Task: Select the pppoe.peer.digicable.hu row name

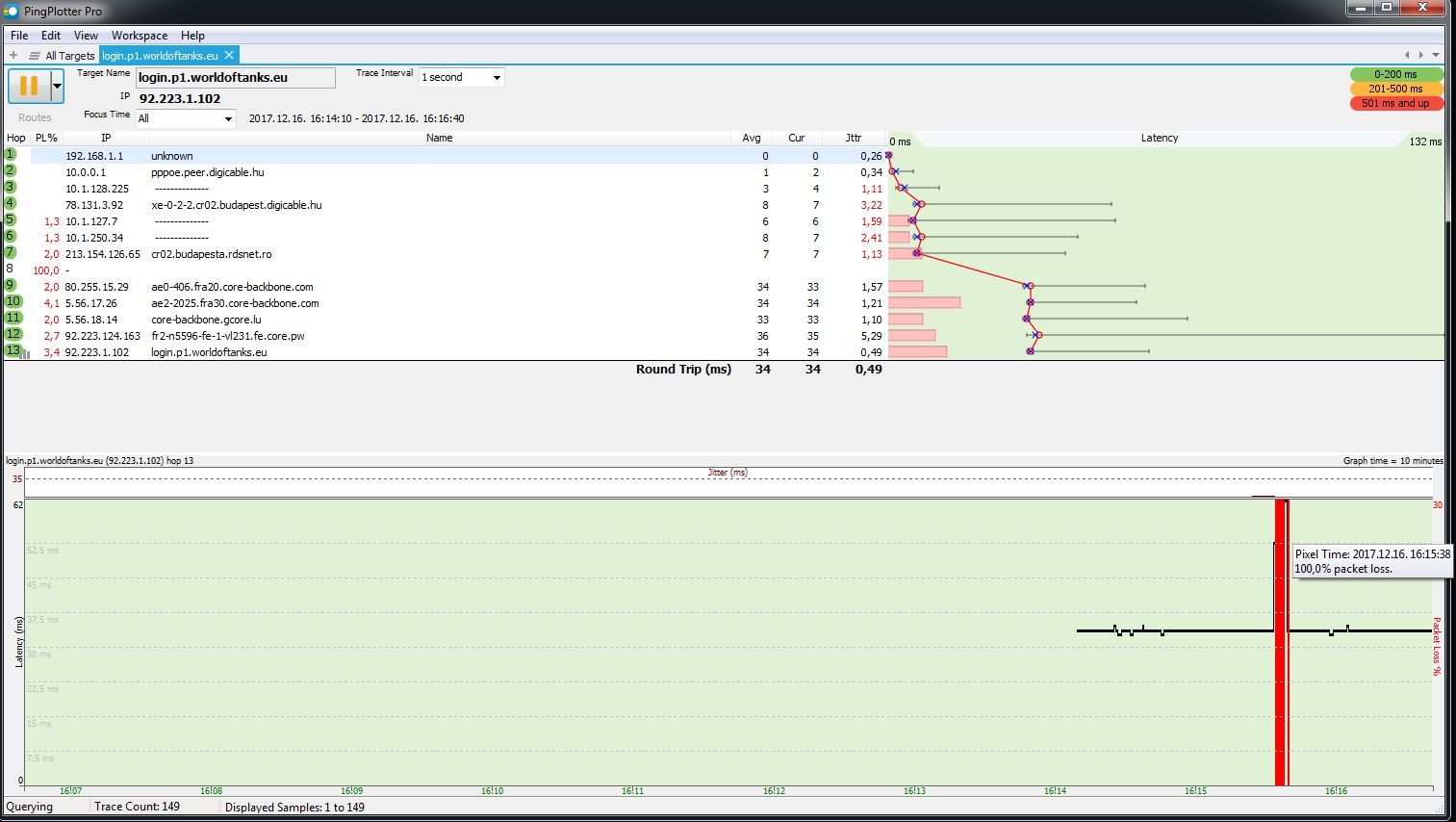Action: [207, 172]
